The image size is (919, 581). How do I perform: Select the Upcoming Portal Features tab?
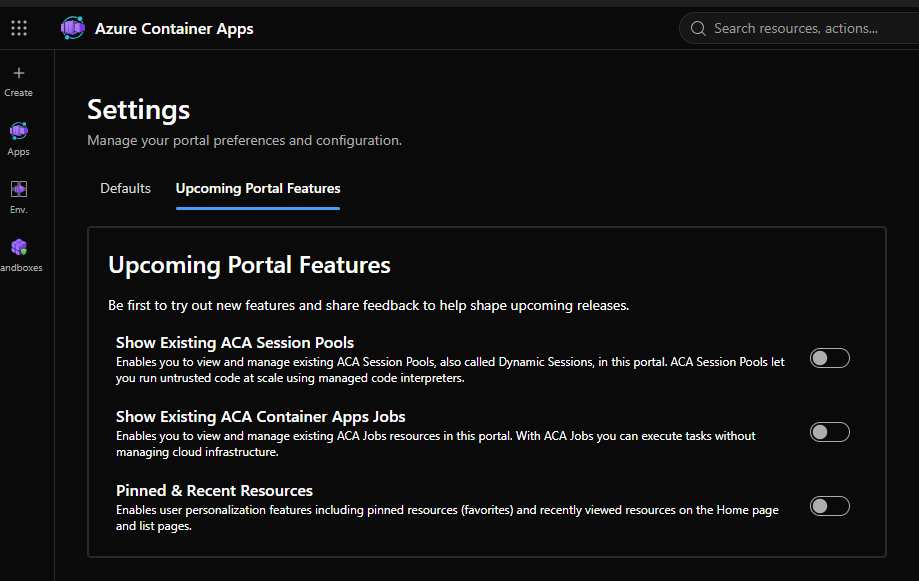click(x=258, y=188)
